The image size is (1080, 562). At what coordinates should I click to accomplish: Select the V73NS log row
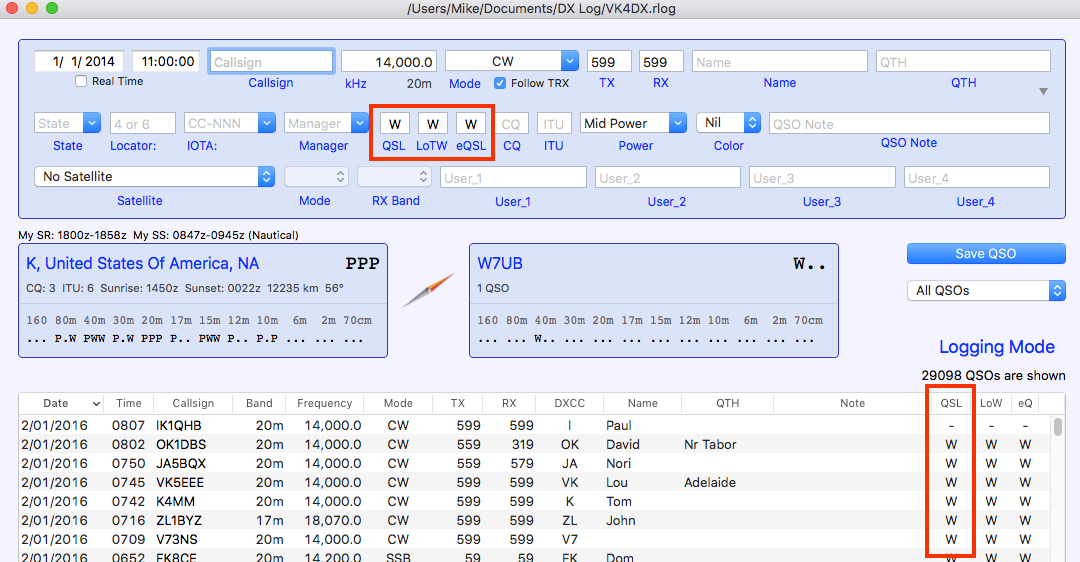[x=535, y=539]
